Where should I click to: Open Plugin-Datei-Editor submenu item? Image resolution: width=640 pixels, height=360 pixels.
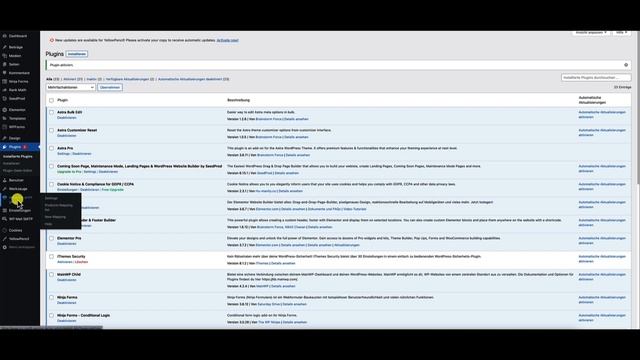[x=18, y=171]
